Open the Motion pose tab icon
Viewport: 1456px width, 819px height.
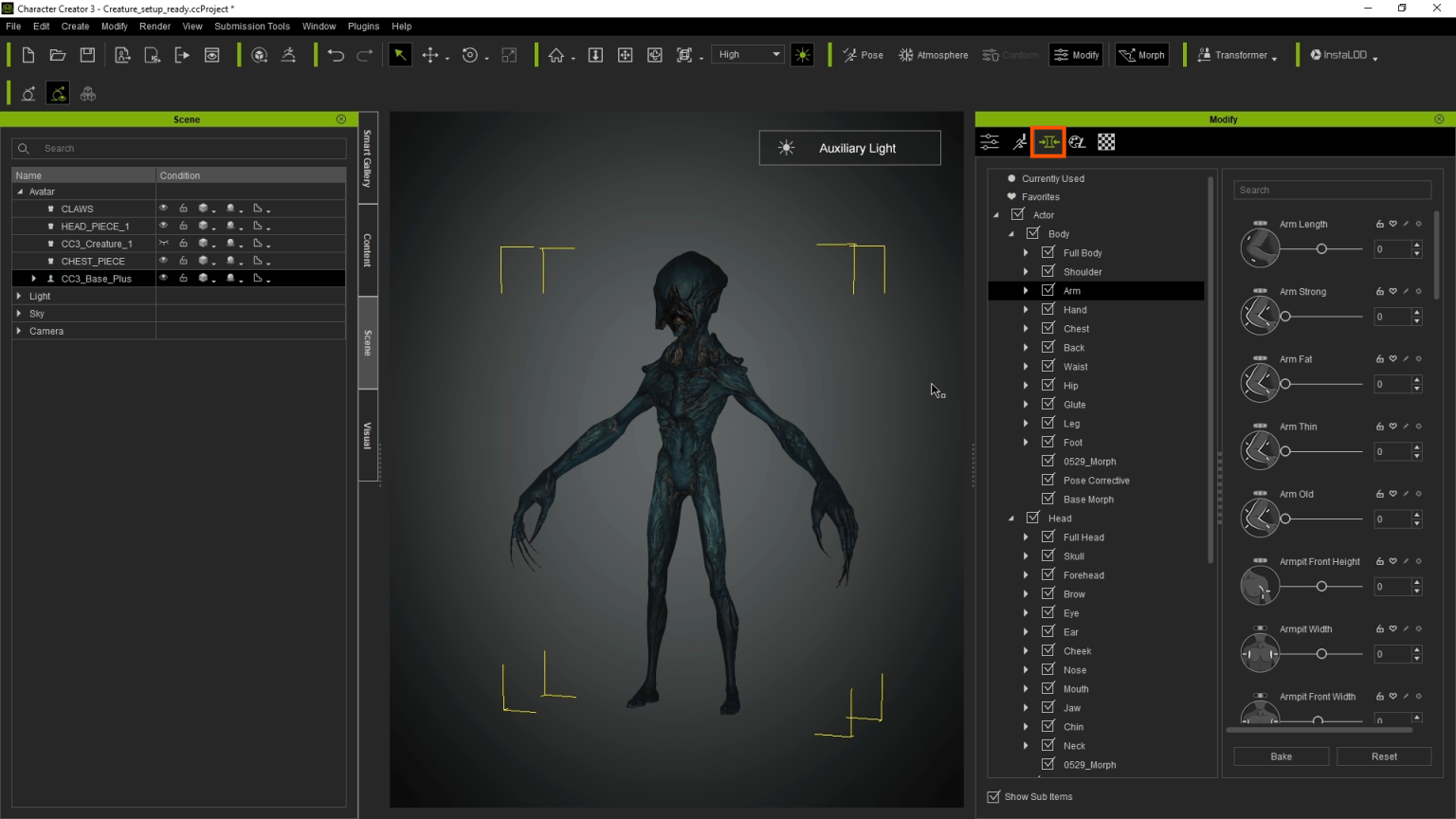pos(1020,142)
